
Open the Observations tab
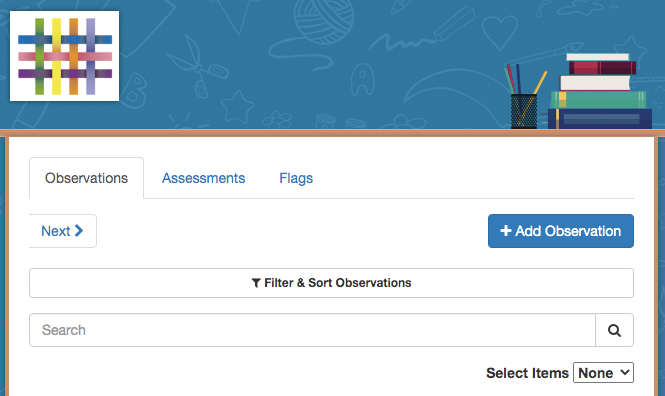pyautogui.click(x=87, y=178)
